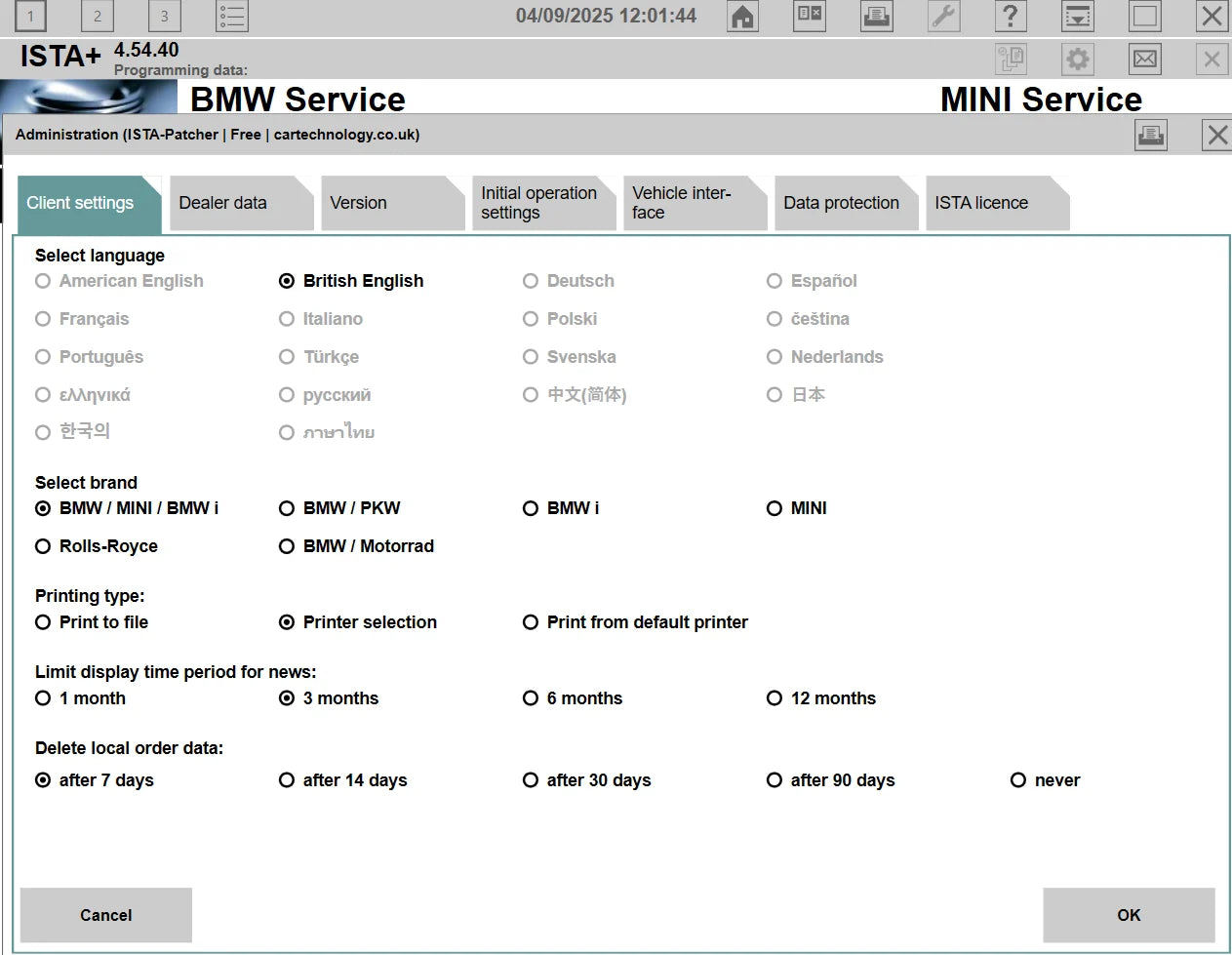
Task: Switch to the ISTA licence tab
Action: (993, 203)
